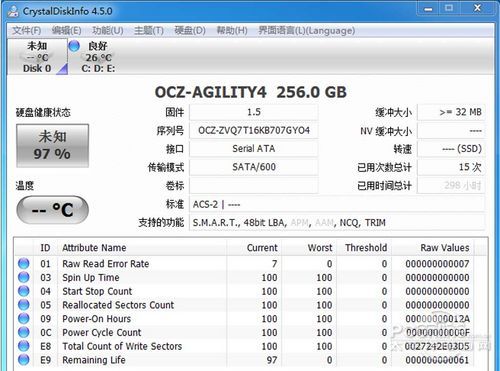Click the blue status dot for Reallocated Sectors Count
Screen dimensions: 500x371
[x=24, y=305]
